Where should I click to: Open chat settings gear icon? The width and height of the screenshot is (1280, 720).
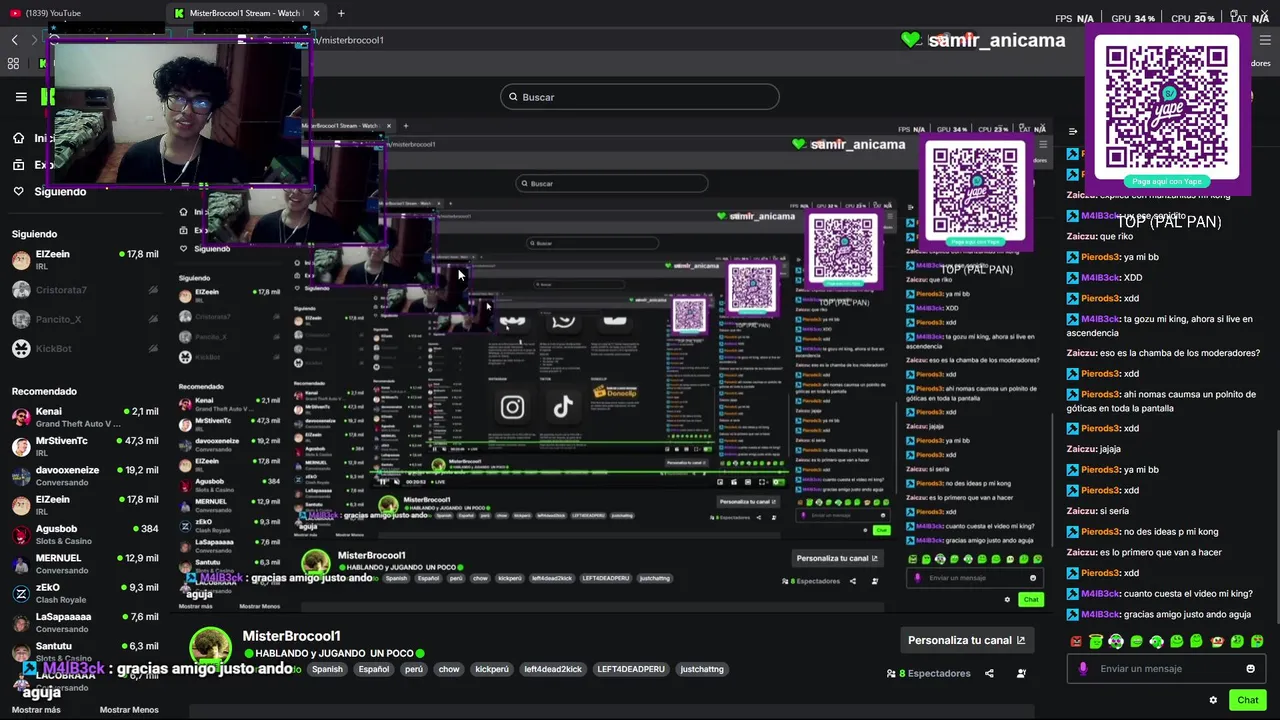pos(1213,700)
